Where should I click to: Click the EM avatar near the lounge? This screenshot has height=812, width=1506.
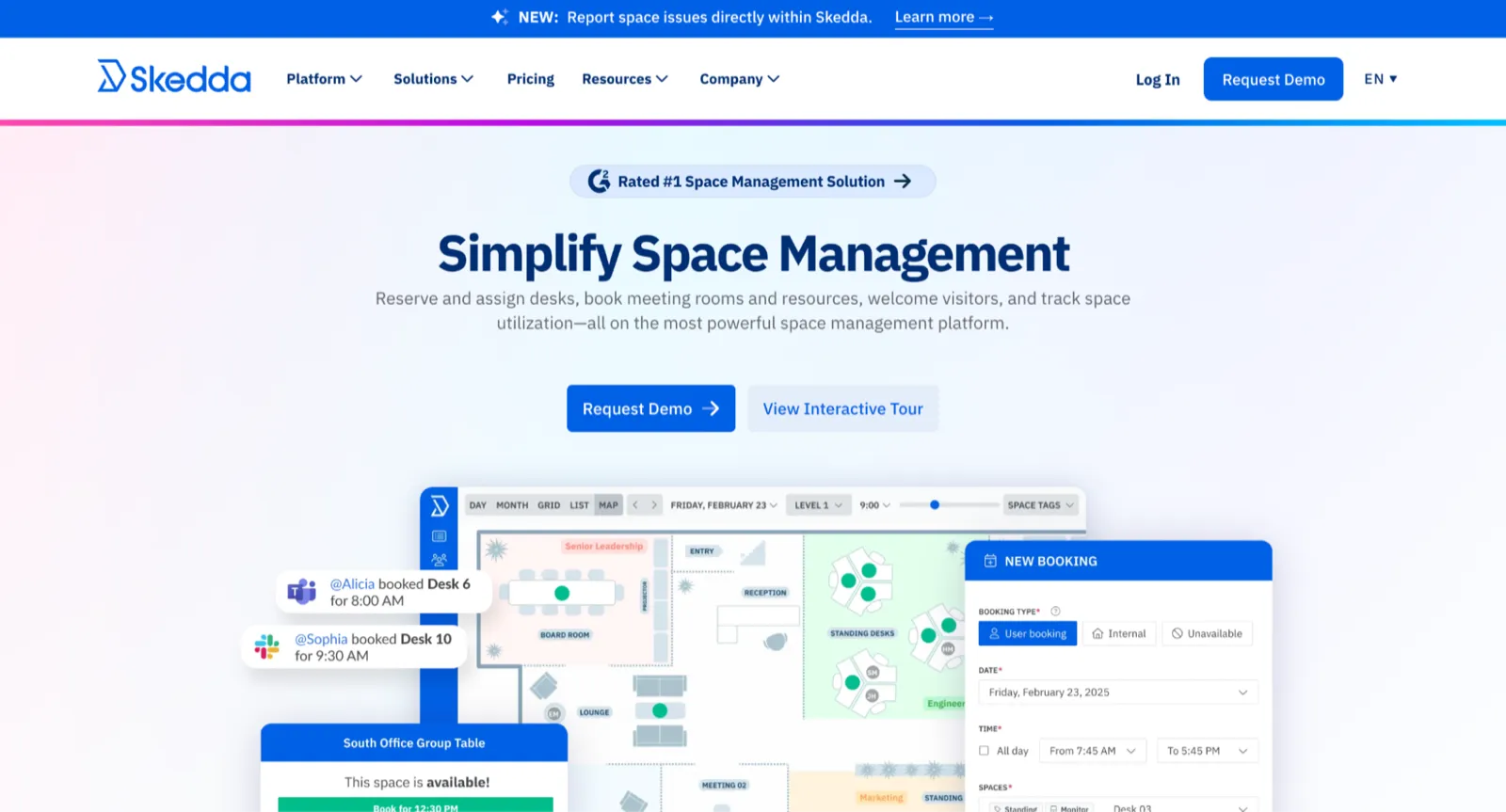tap(554, 713)
